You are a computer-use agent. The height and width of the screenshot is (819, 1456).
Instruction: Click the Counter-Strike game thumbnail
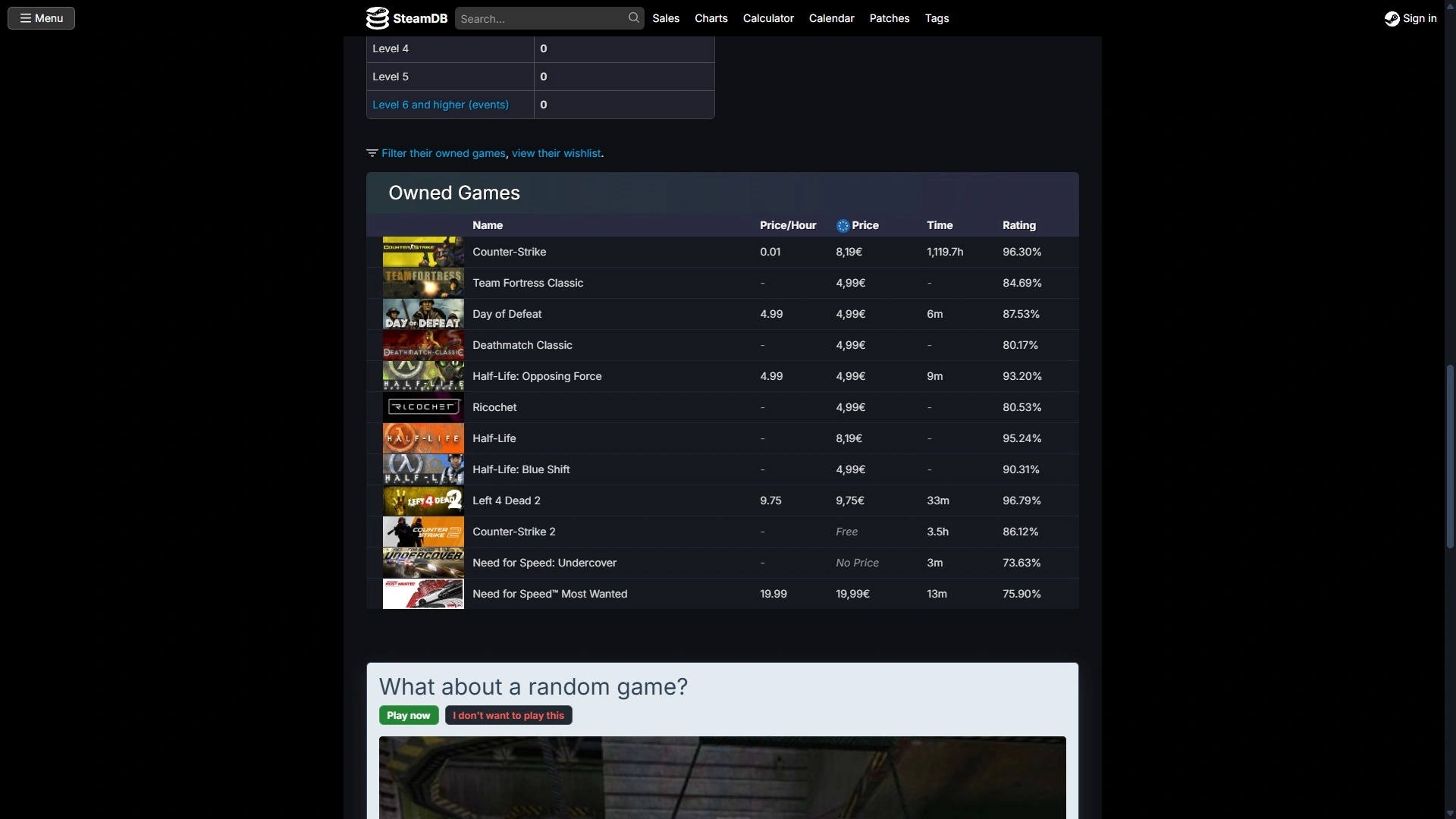(x=423, y=252)
